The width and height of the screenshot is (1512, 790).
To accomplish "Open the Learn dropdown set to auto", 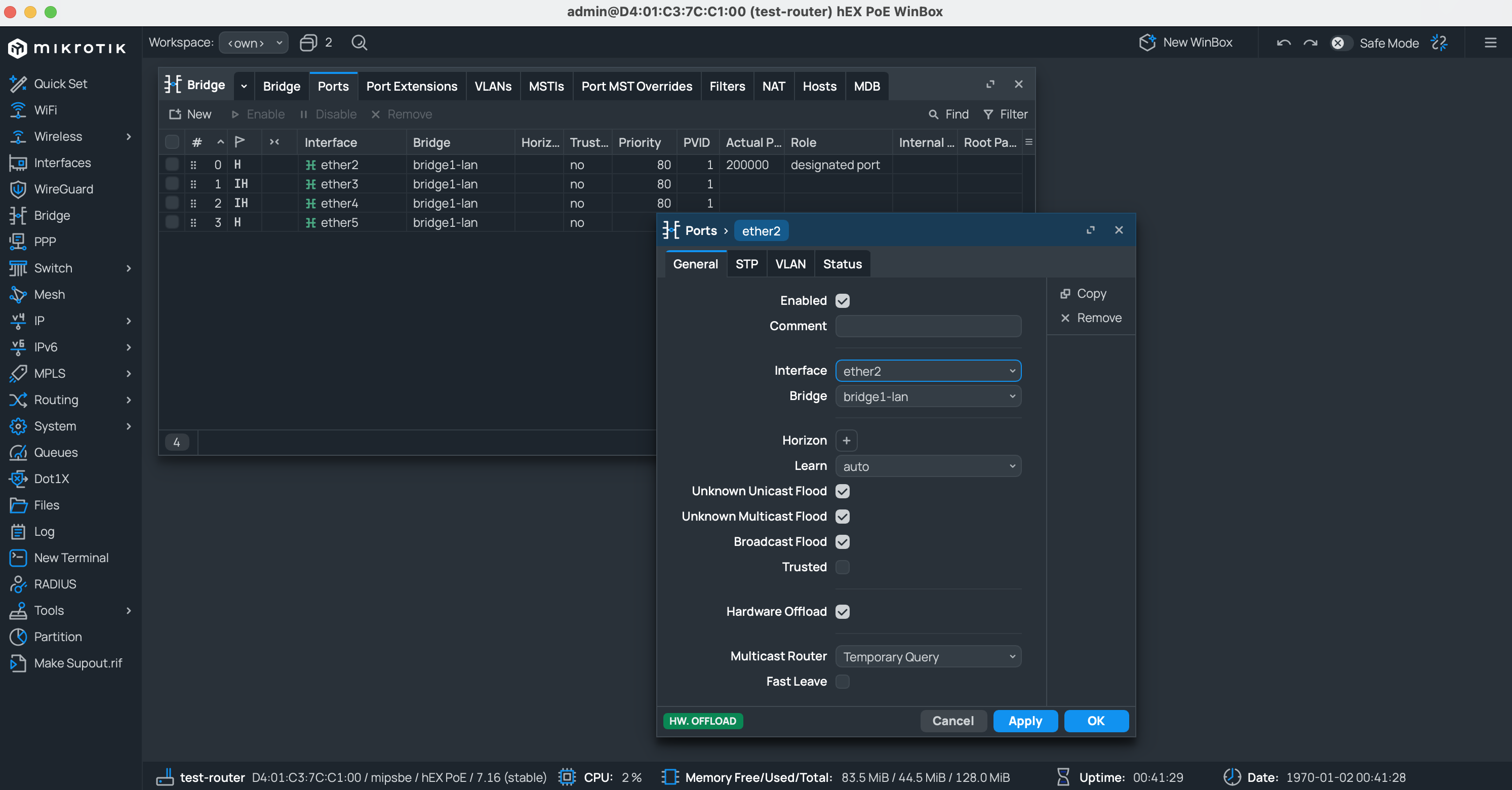I will (x=928, y=466).
